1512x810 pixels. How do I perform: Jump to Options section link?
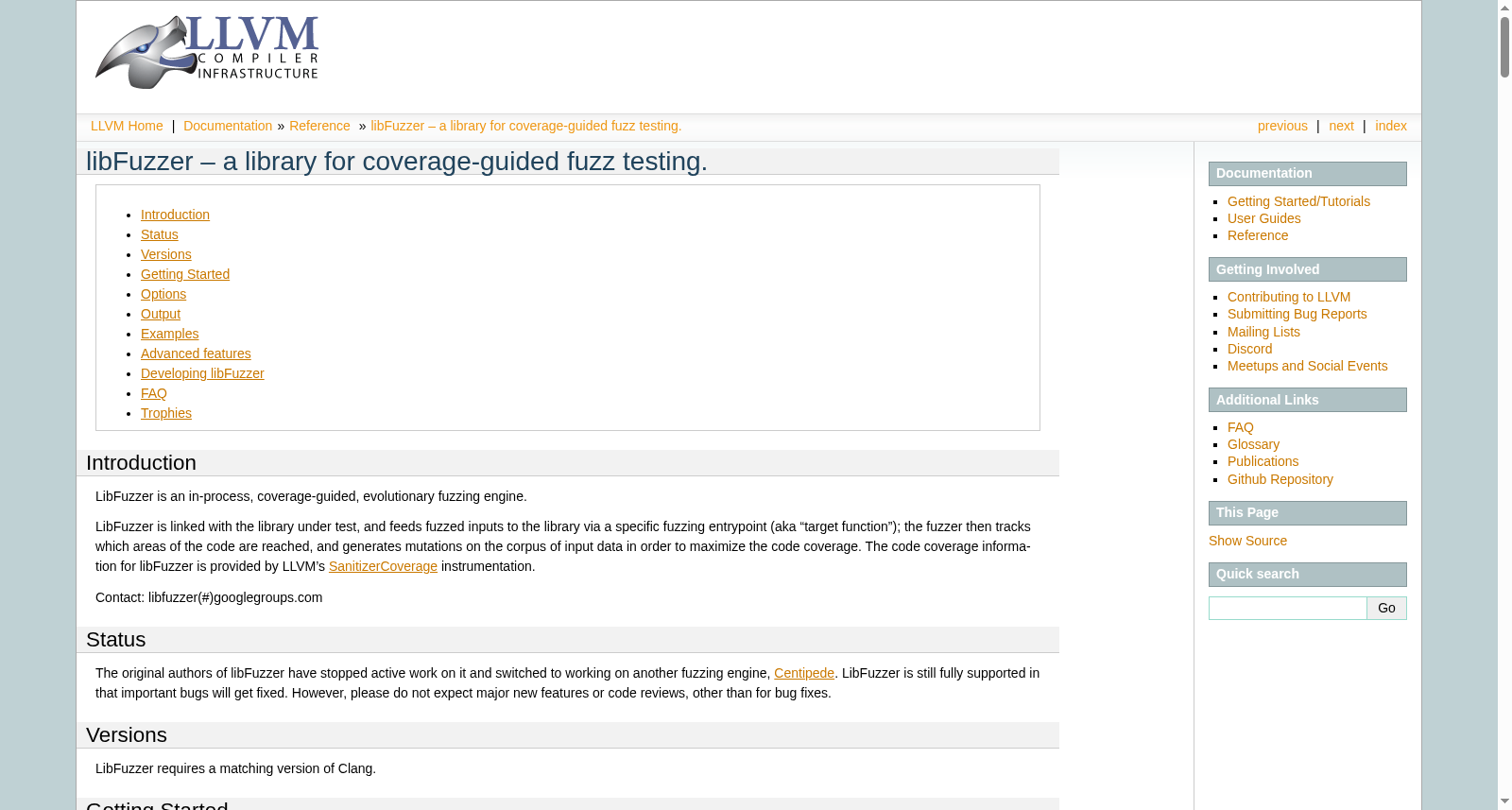coord(163,294)
